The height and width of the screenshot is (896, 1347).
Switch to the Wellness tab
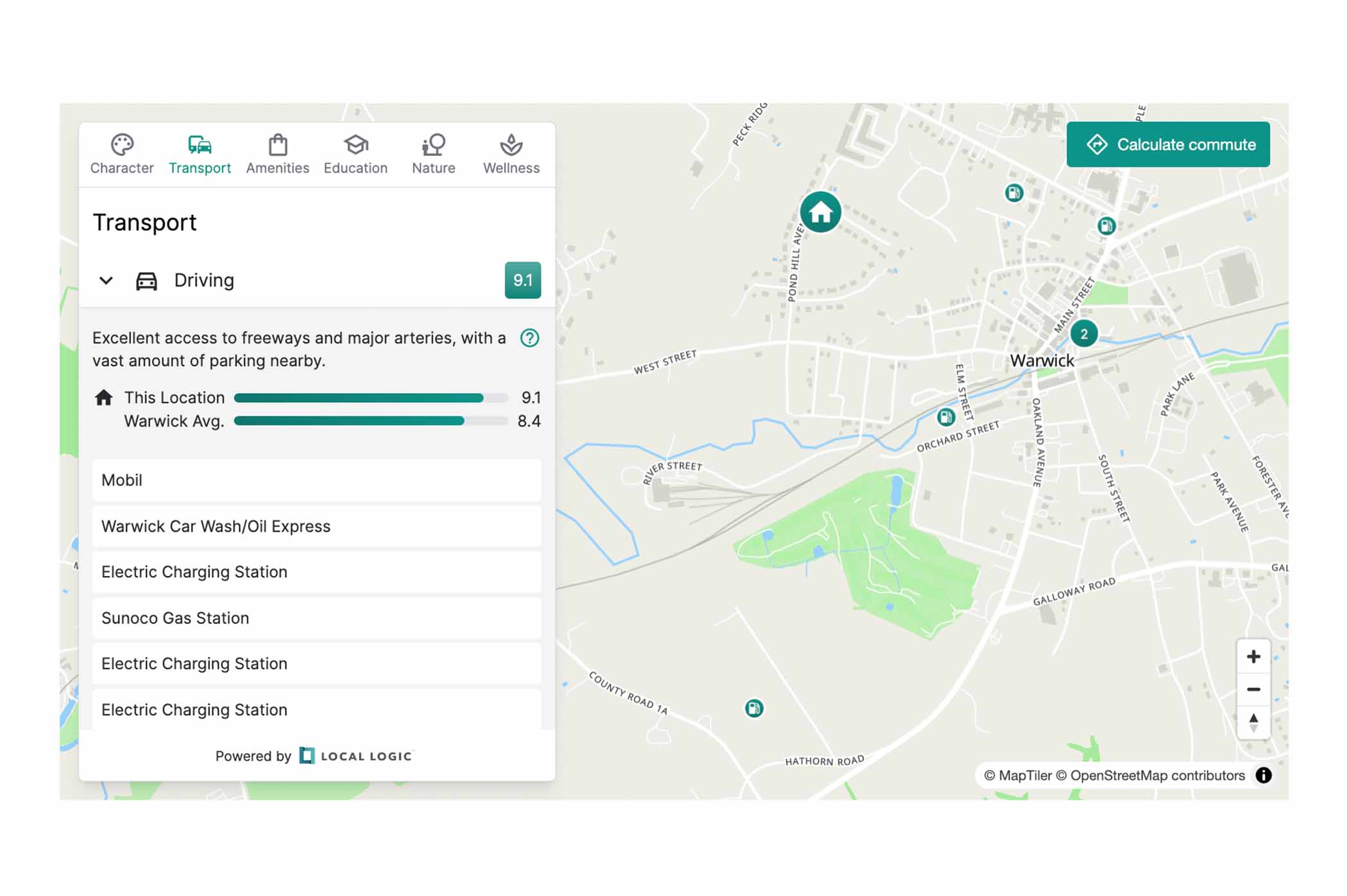pyautogui.click(x=511, y=155)
